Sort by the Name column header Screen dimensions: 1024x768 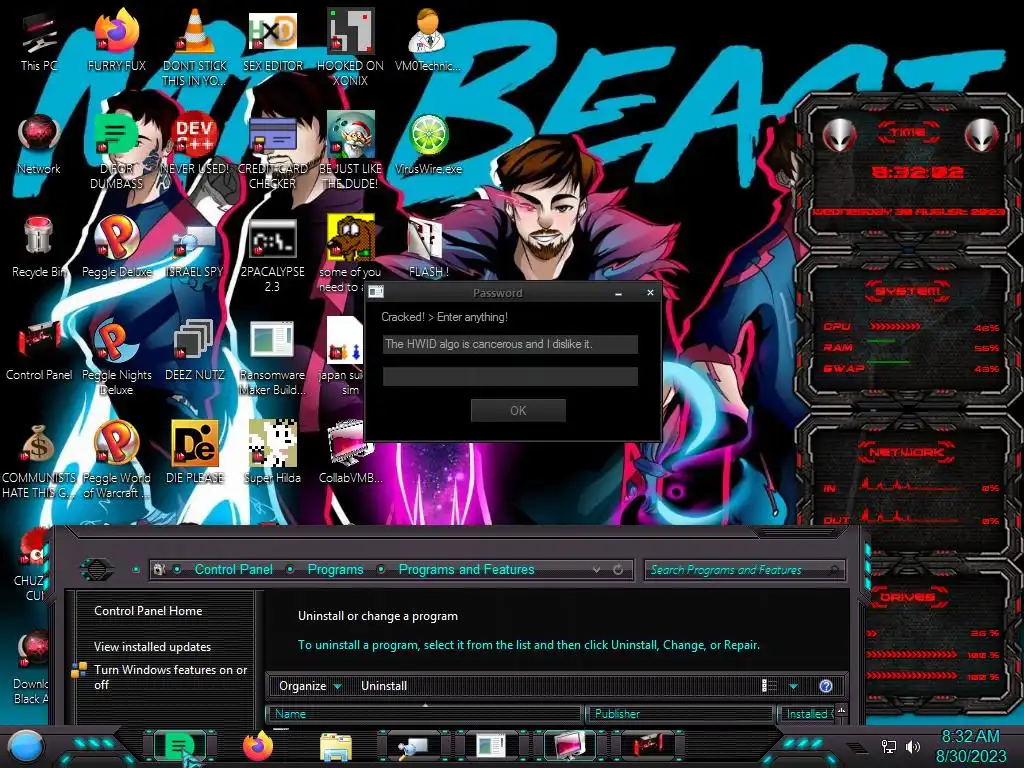pos(423,714)
